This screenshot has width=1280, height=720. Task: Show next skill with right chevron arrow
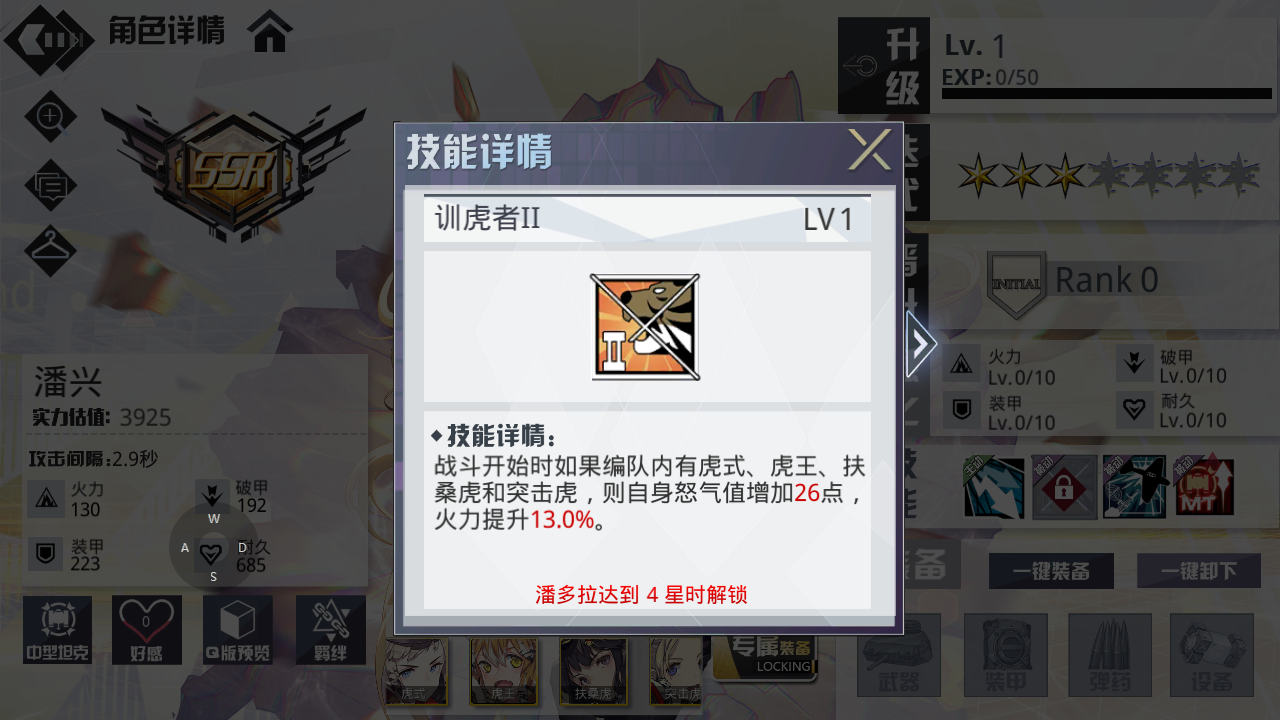point(920,344)
